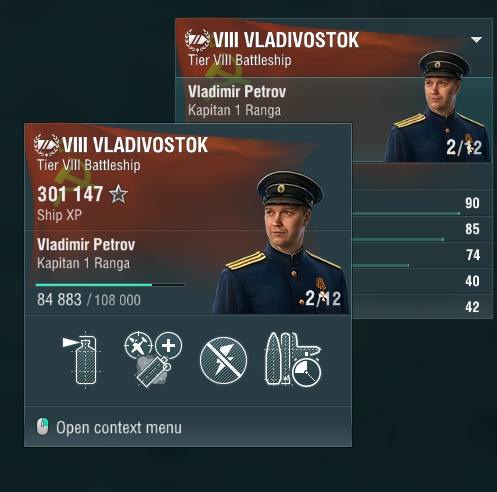Click the VIII VLADIVOSTOK title in back panel
This screenshot has height=492, width=497.
coord(286,40)
